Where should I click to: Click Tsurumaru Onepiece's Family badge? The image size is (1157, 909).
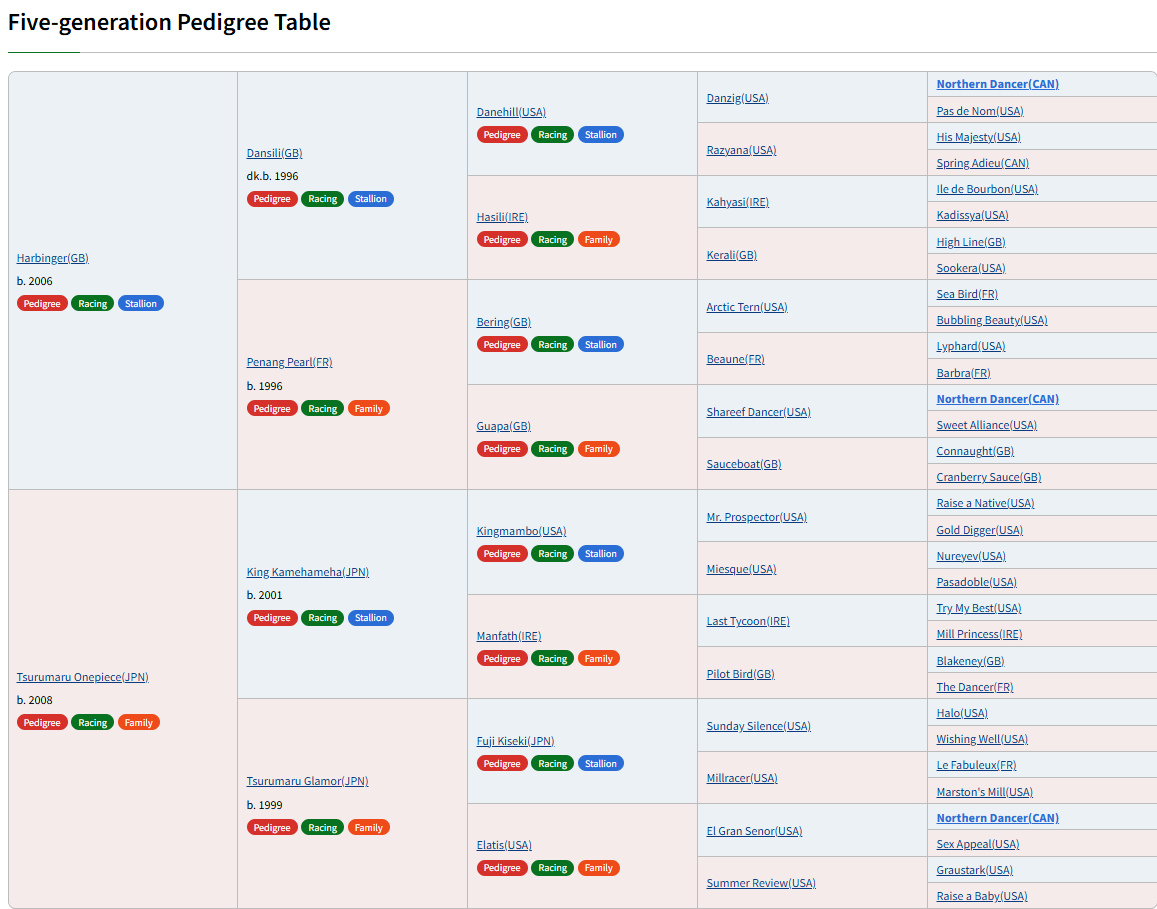pos(138,722)
